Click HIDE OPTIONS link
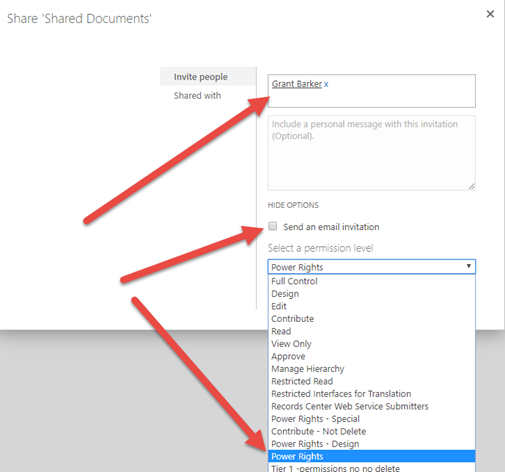This screenshot has width=505, height=472. 293,205
